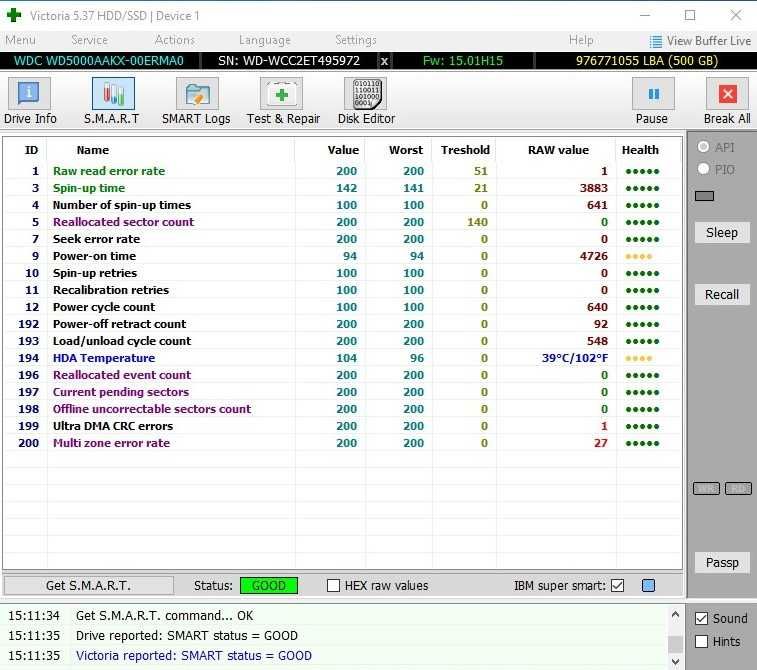Screen dimensions: 757x670
Task: Click the Name column header
Action: pyautogui.click(x=93, y=150)
